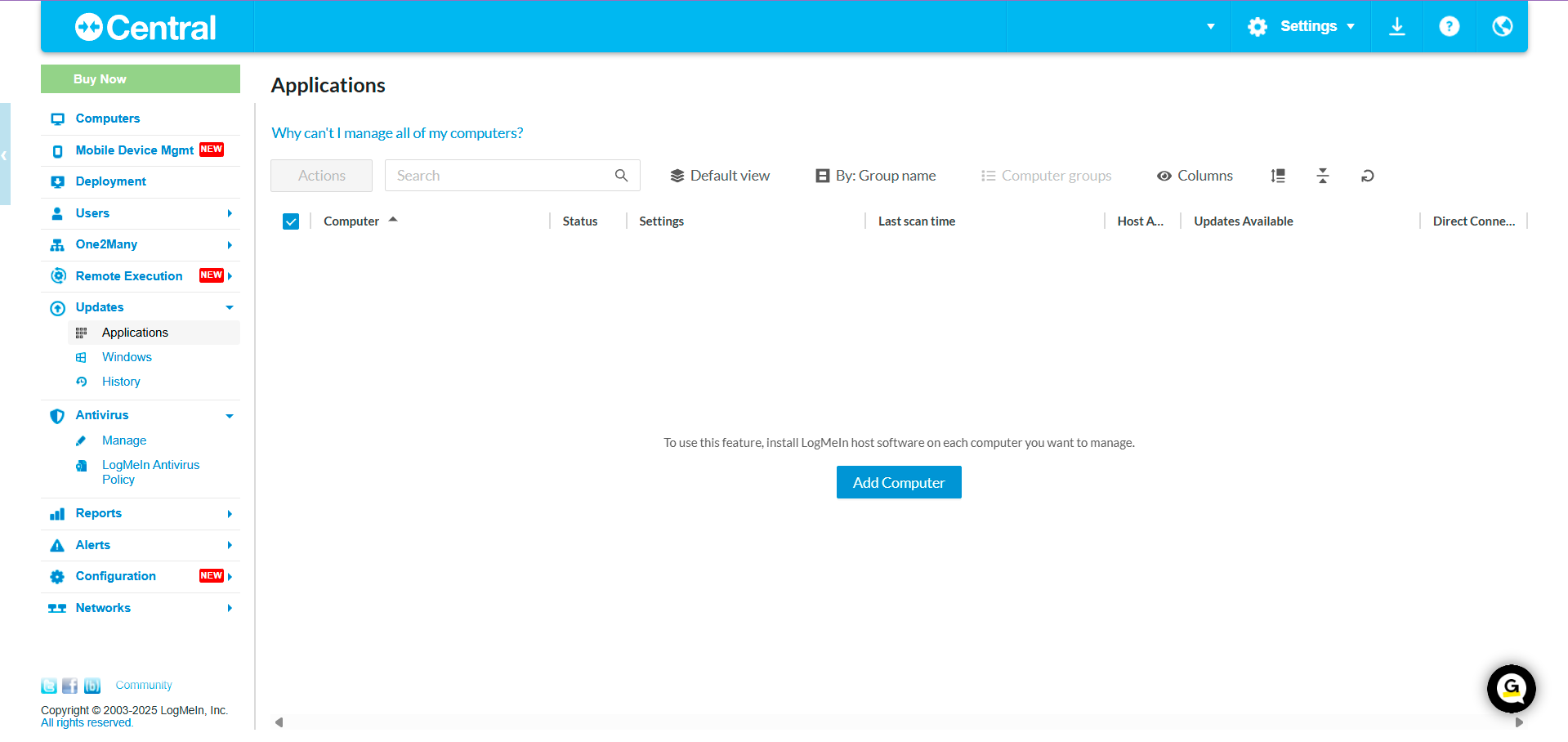Click the Mobile Device Mgmt icon

57,151
